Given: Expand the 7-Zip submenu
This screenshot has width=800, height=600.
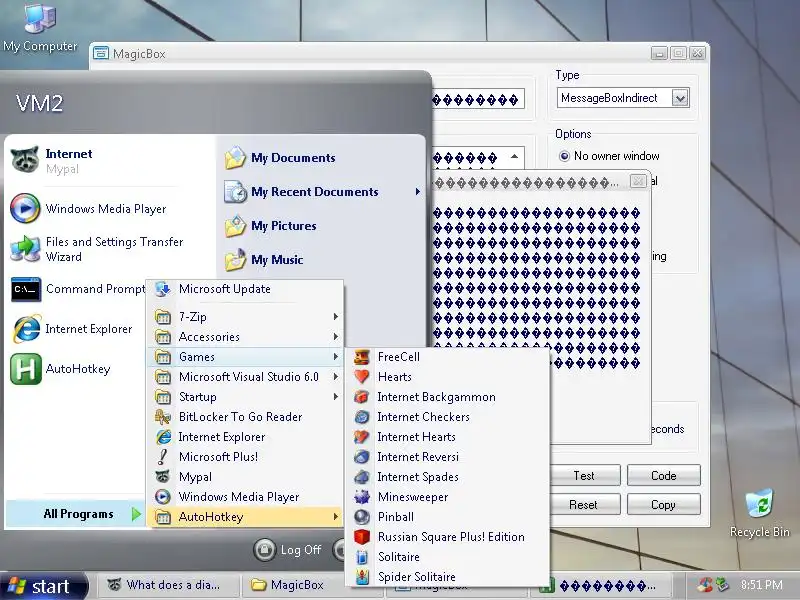Looking at the screenshot, I should 245,317.
